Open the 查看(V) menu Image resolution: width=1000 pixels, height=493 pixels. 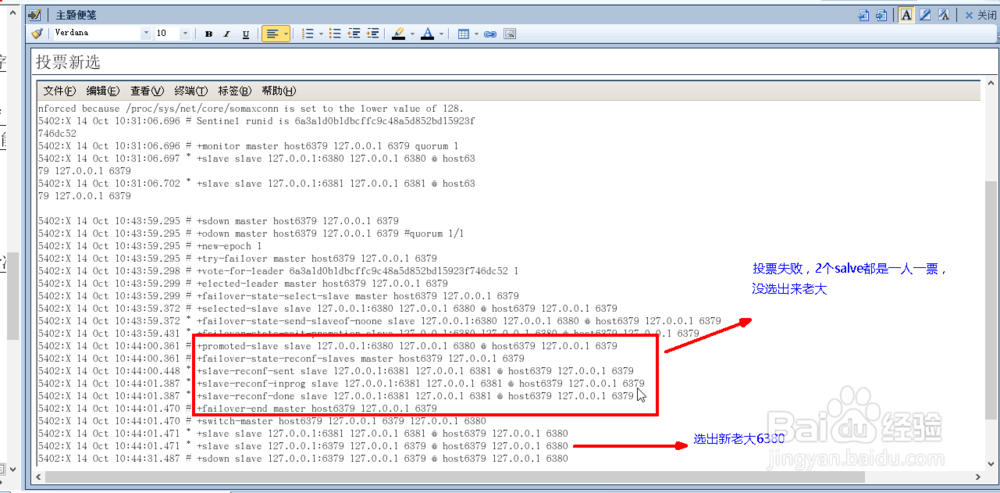(147, 91)
